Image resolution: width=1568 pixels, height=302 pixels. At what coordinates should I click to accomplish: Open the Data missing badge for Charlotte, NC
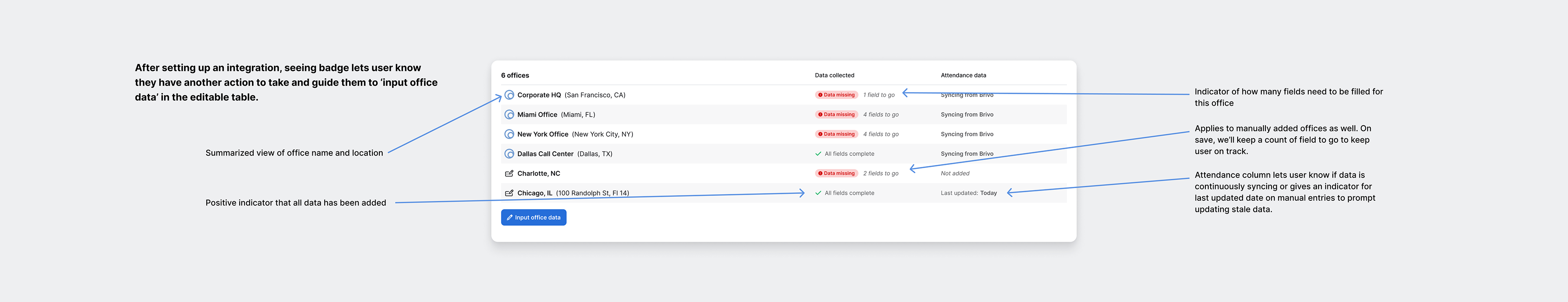pyautogui.click(x=836, y=173)
